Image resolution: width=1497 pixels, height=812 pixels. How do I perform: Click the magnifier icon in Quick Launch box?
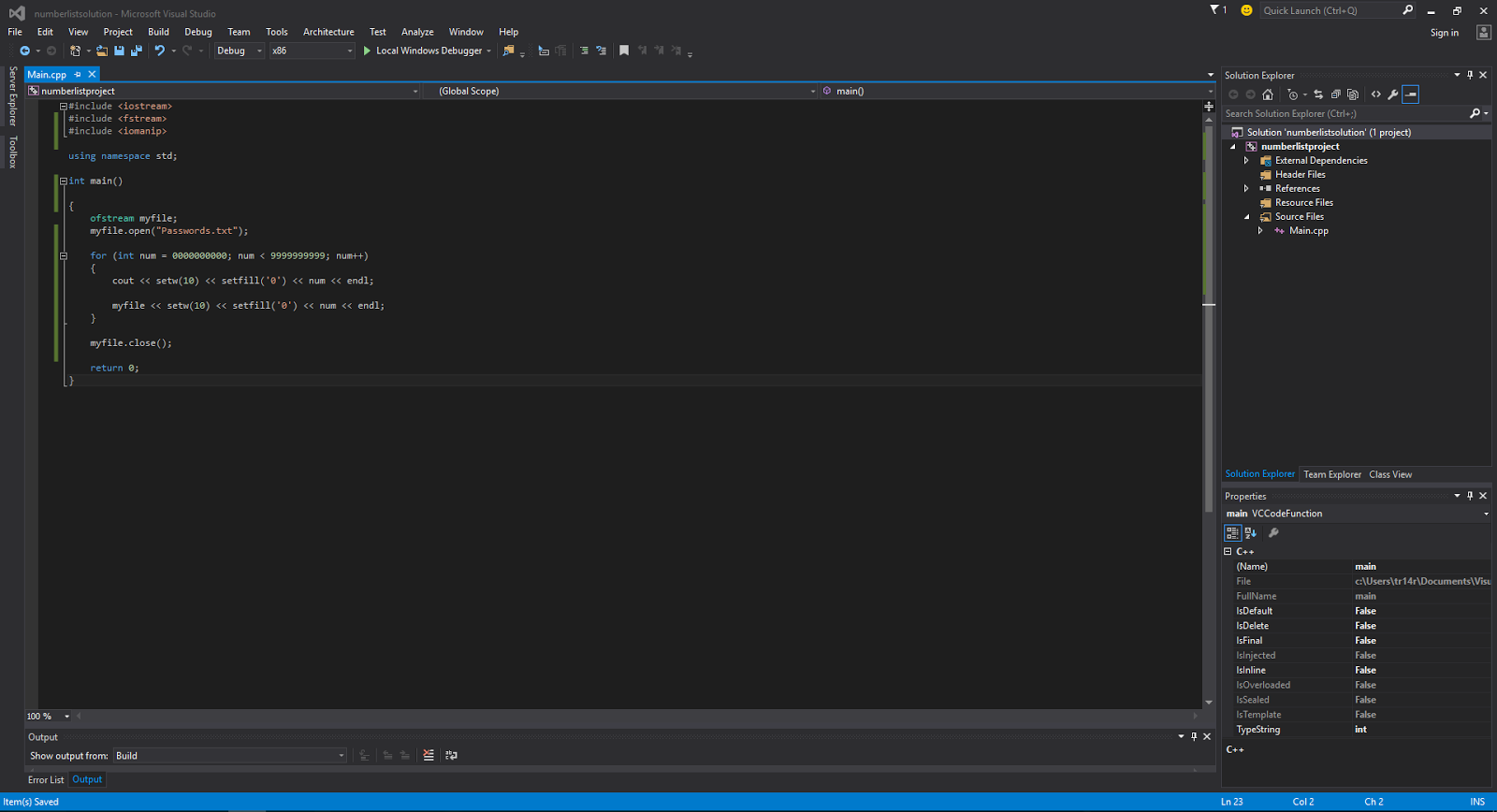point(1407,10)
